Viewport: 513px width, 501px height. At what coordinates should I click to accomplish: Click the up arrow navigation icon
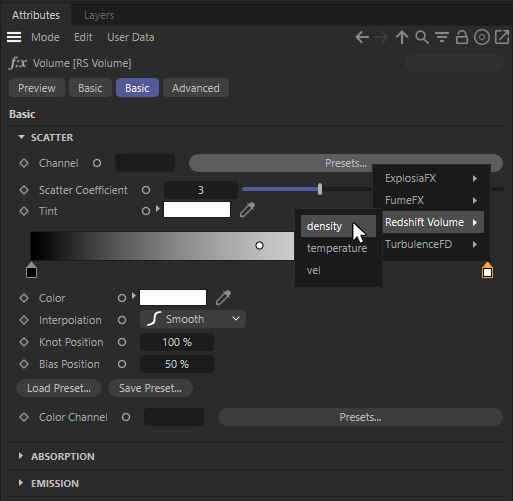(x=402, y=37)
